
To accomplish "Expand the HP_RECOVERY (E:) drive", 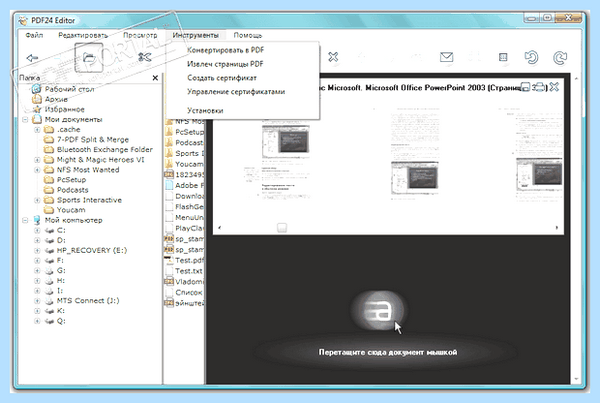I will pos(37,251).
